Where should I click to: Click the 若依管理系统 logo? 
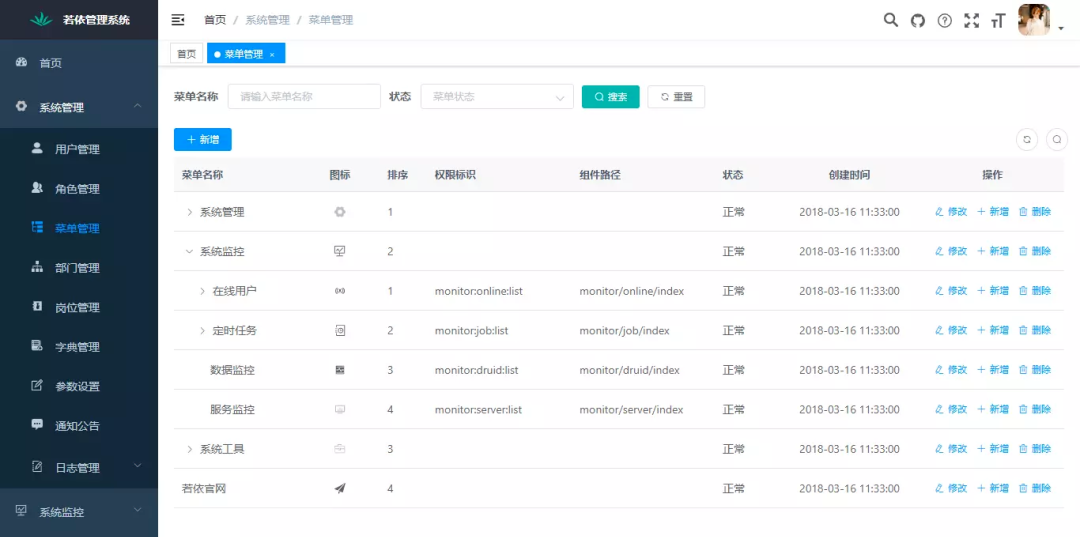(79, 20)
